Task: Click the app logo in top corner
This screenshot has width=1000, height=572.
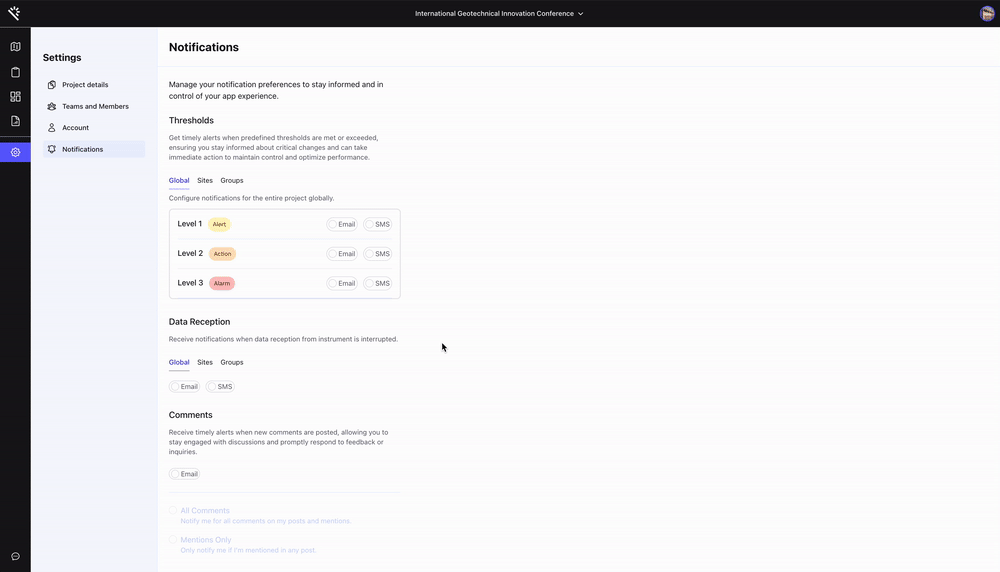Action: (14, 13)
